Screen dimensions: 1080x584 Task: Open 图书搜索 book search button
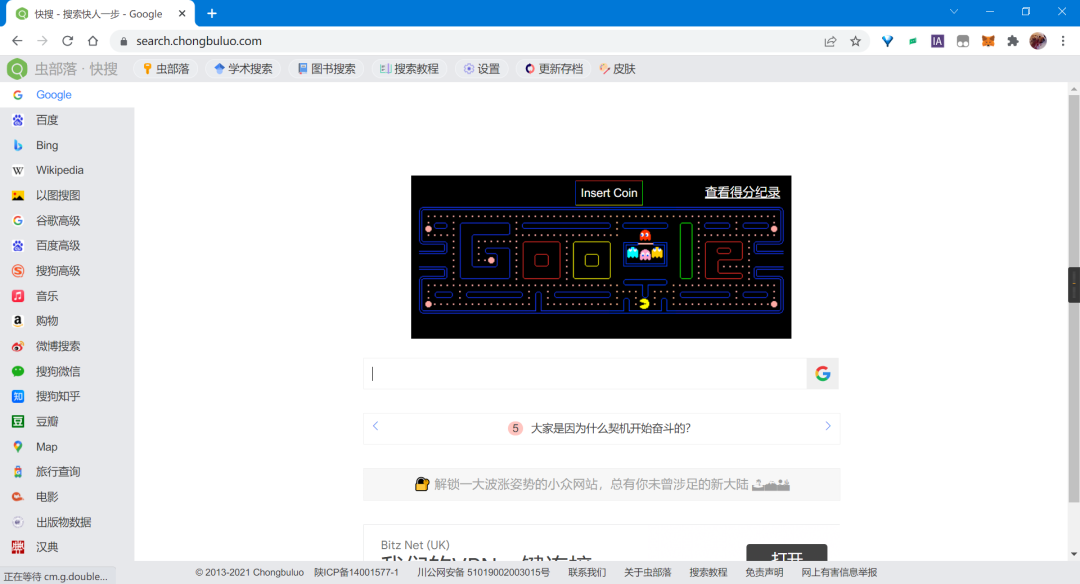[x=326, y=69]
